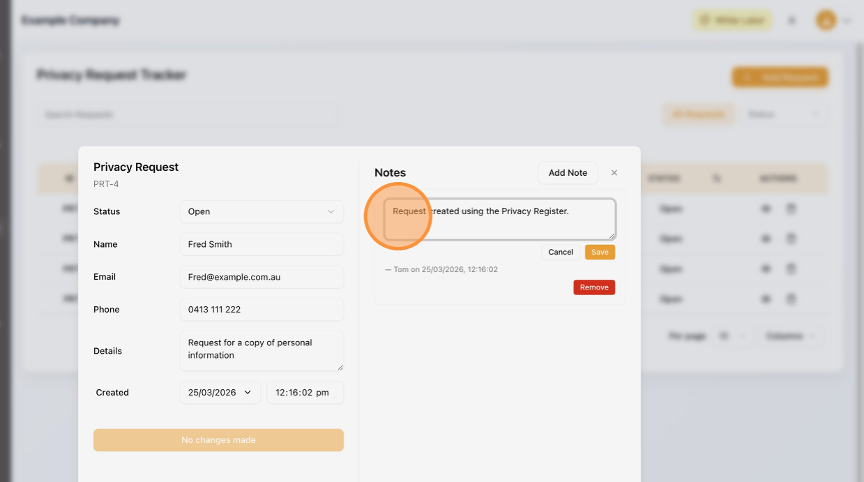Click the Name field containing Fred Smith
Image resolution: width=864 pixels, height=482 pixels.
coord(261,244)
